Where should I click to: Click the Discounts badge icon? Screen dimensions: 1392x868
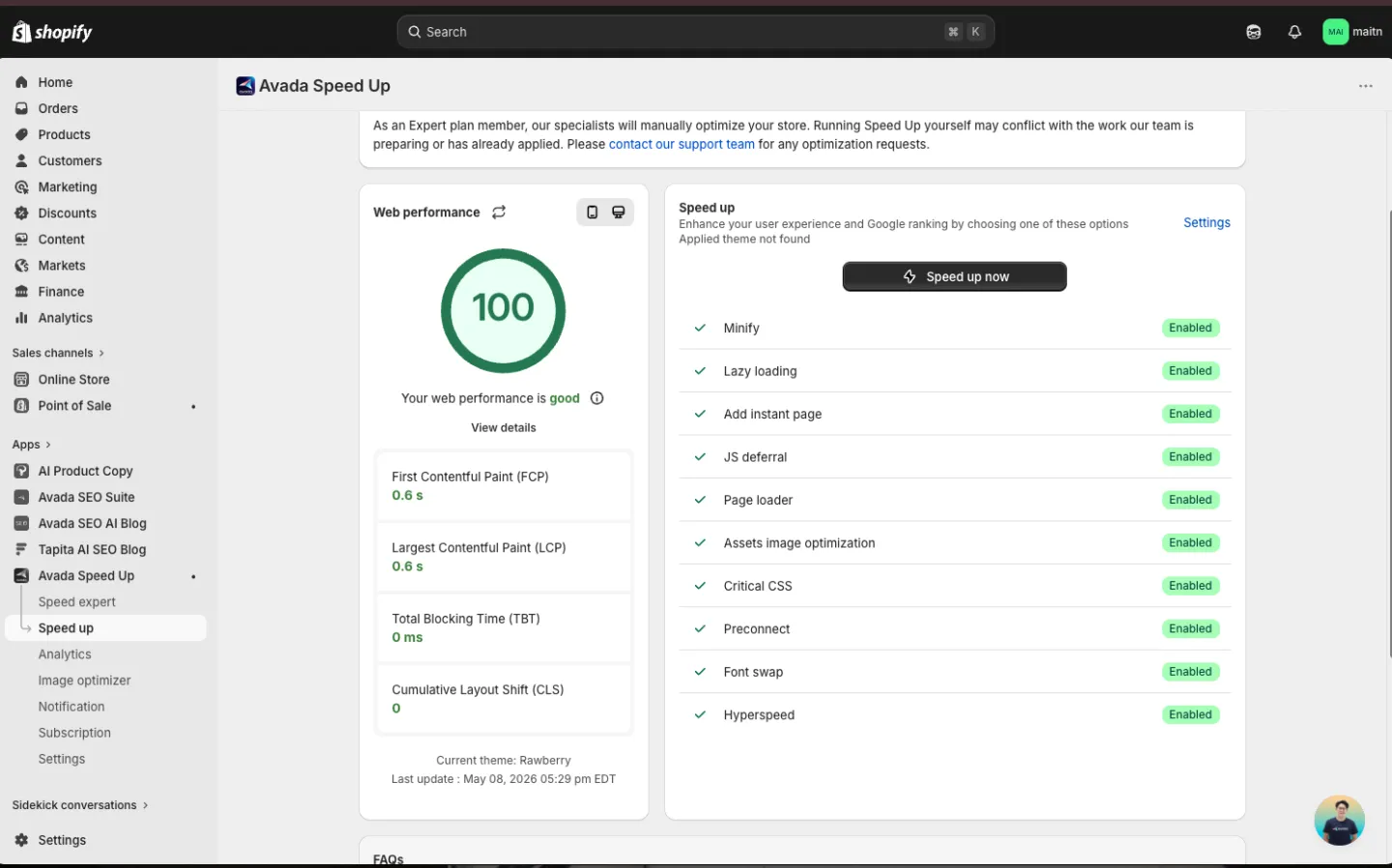(21, 213)
